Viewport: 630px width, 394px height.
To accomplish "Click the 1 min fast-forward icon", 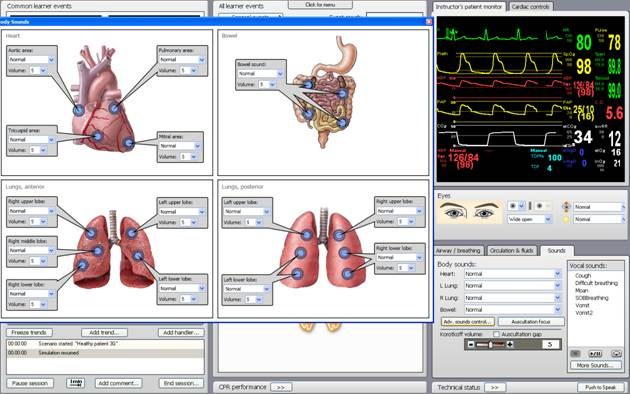I will (76, 383).
